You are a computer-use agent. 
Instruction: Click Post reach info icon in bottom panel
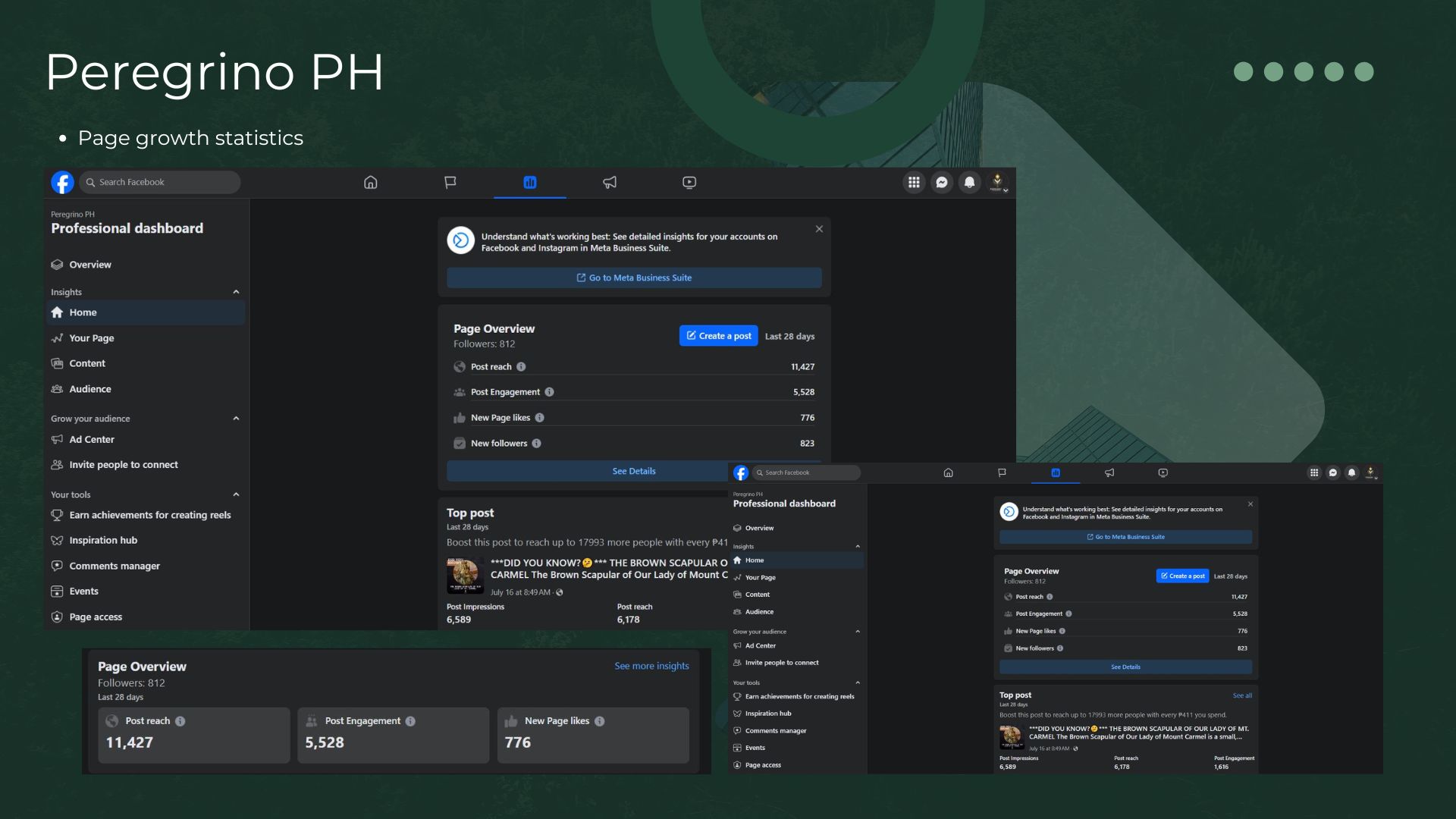[180, 721]
